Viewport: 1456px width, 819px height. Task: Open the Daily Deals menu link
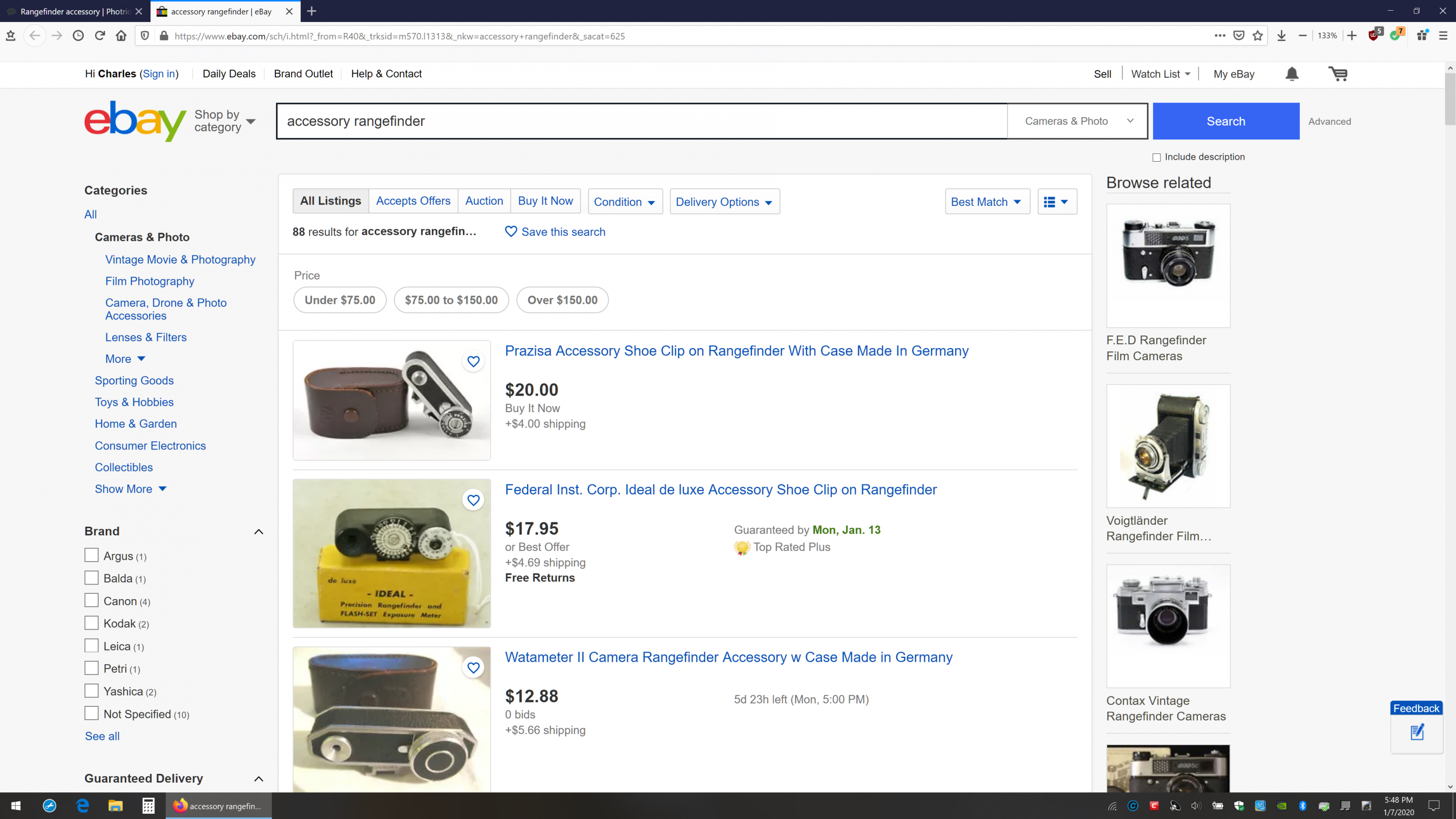[x=229, y=74]
